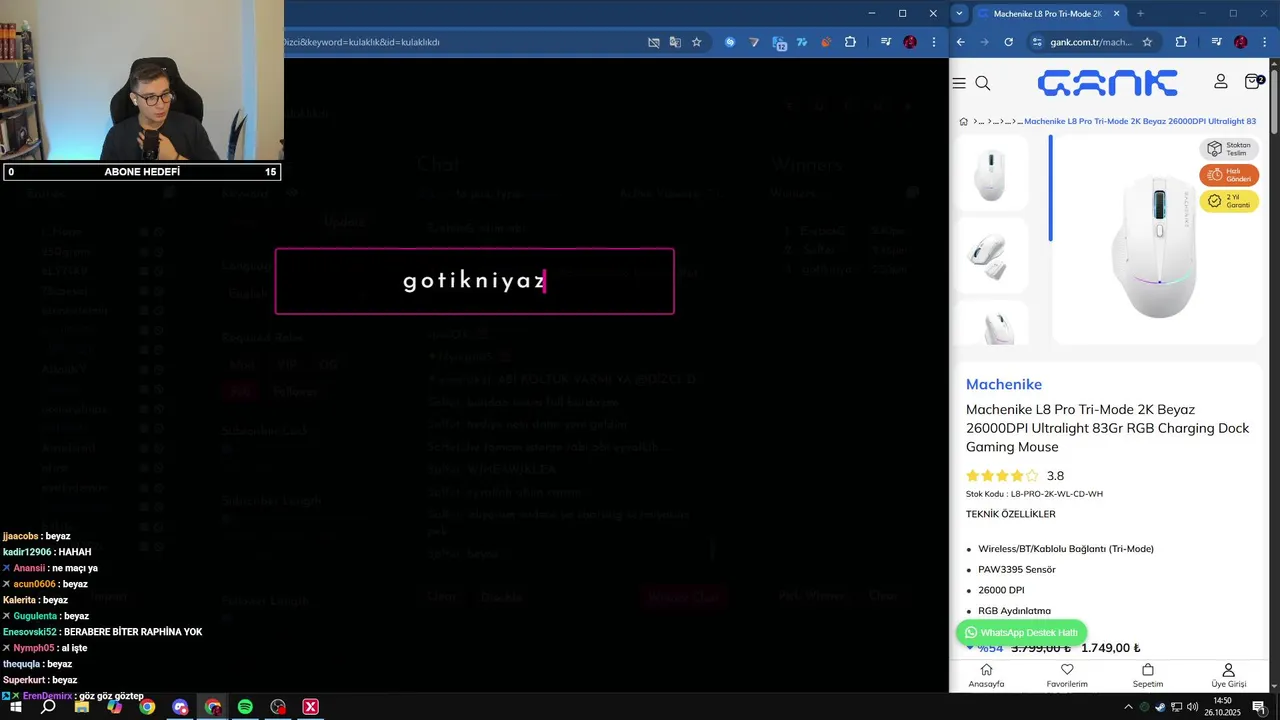Click the GANK logo
This screenshot has width=1280, height=720.
1107,83
